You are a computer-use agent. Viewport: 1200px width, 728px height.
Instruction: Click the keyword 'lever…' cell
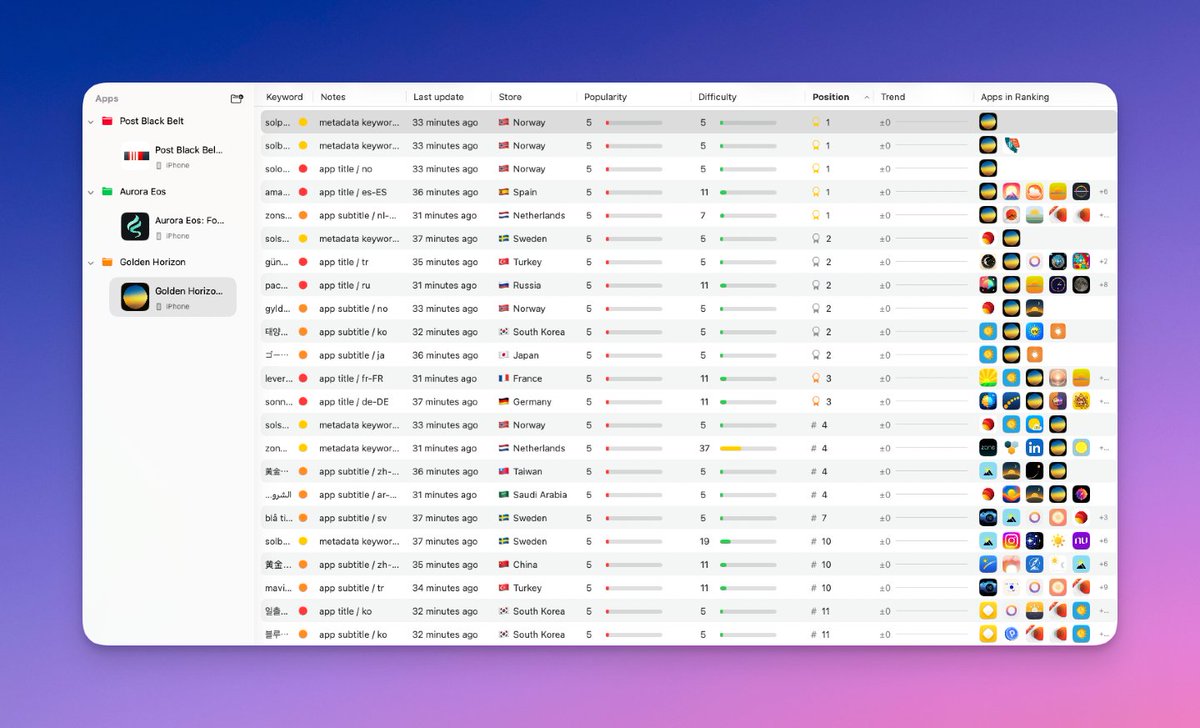[279, 378]
